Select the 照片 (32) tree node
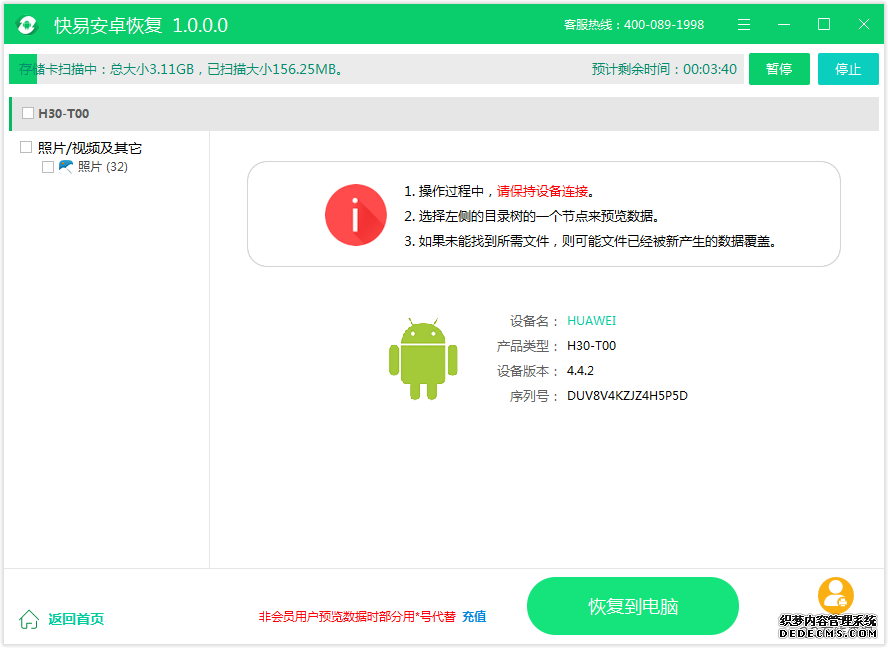Viewport: 888px width, 648px height. [x=103, y=167]
